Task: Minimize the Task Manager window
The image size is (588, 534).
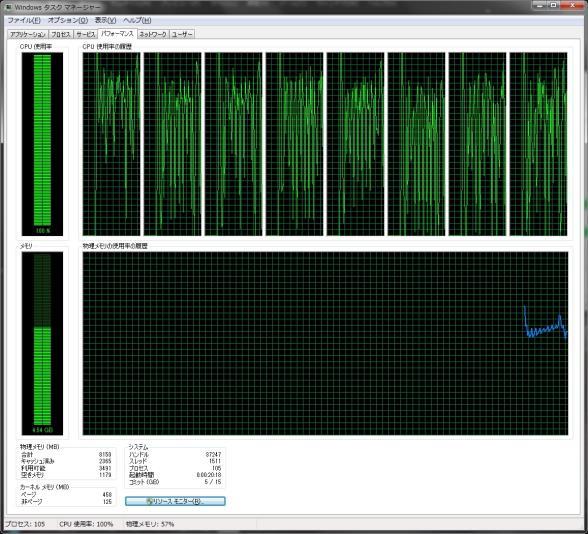Action: [540, 5]
